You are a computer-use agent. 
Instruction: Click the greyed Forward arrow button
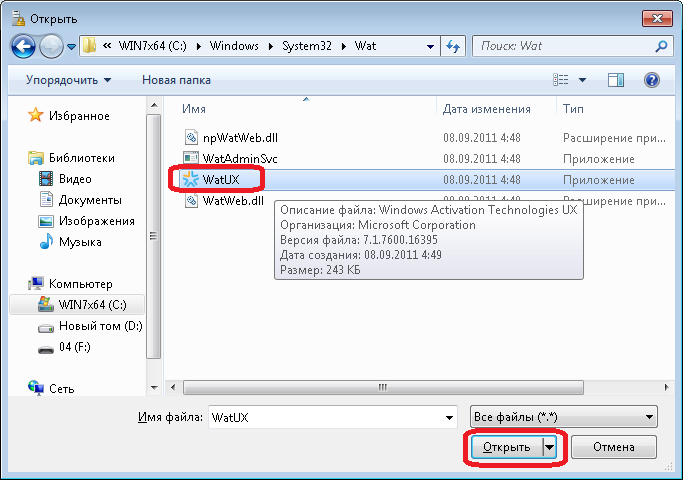(51, 46)
